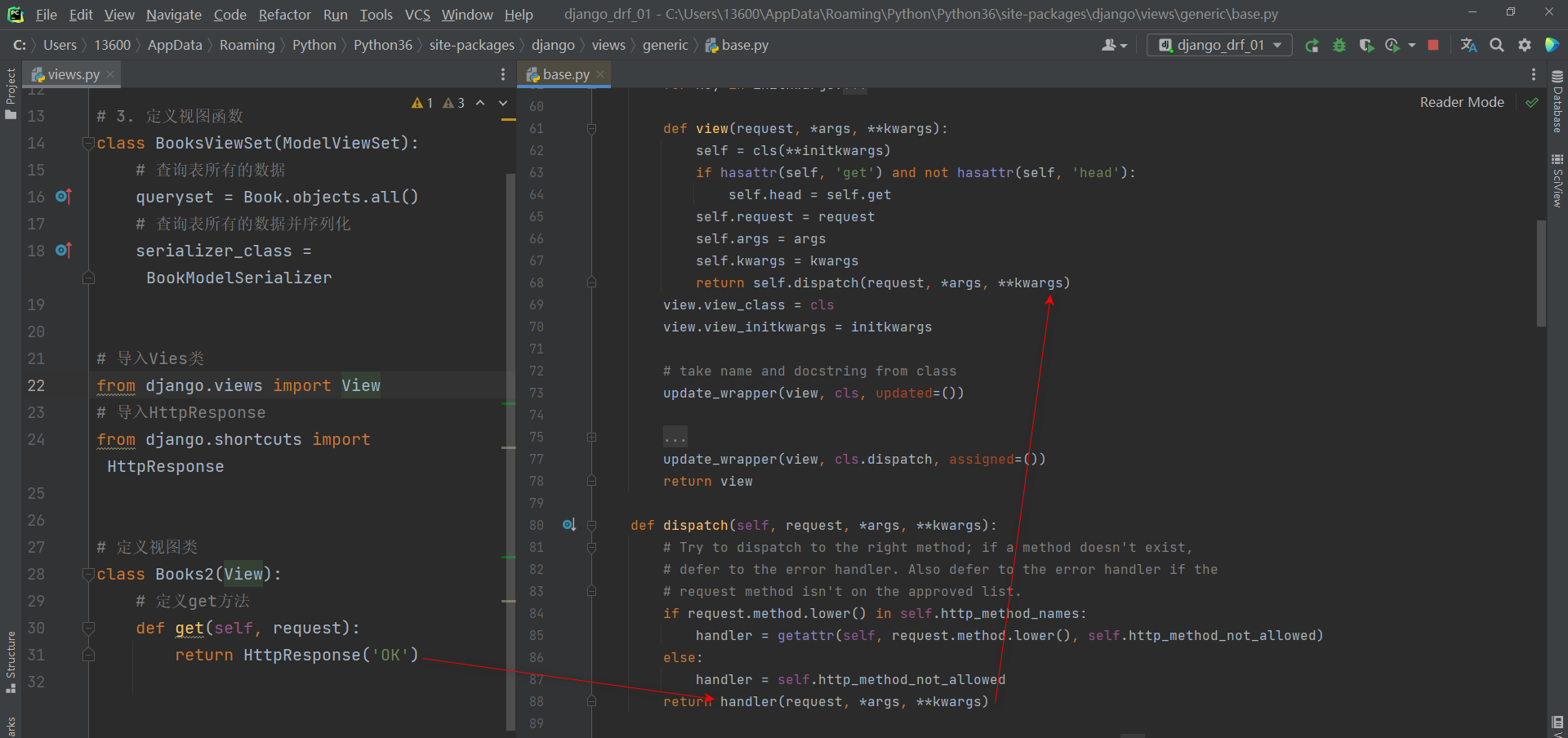Switch to the views.py tab
1568x738 pixels.
(73, 74)
